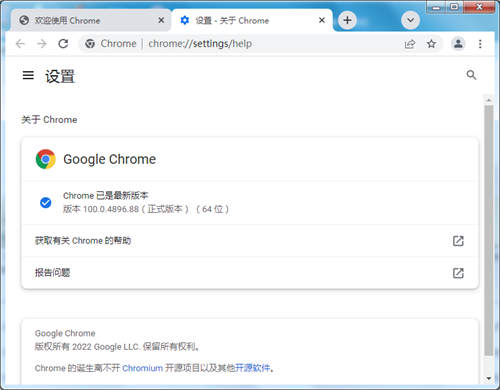Viewport: 500px width, 390px height.
Task: Go back using the back arrow
Action: click(20, 44)
